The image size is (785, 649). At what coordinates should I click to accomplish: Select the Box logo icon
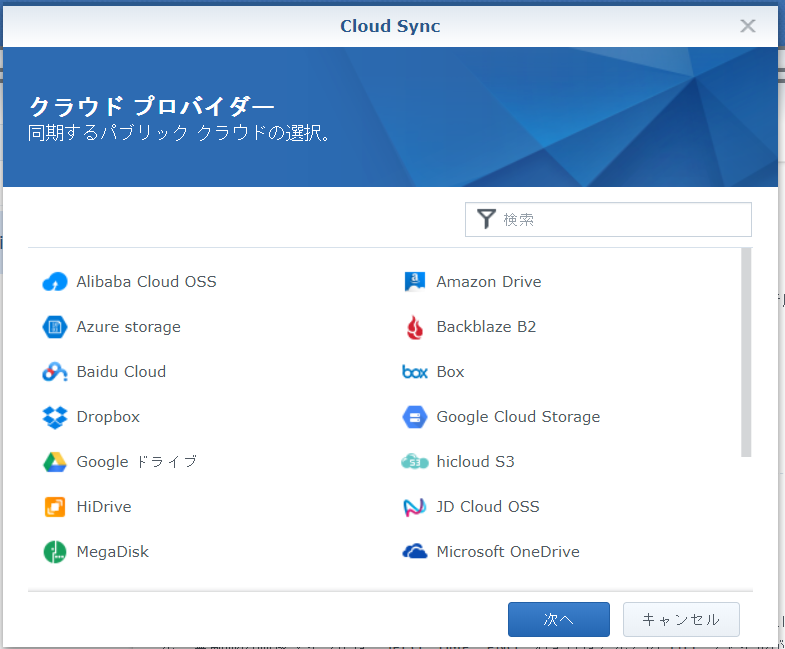[x=415, y=372]
